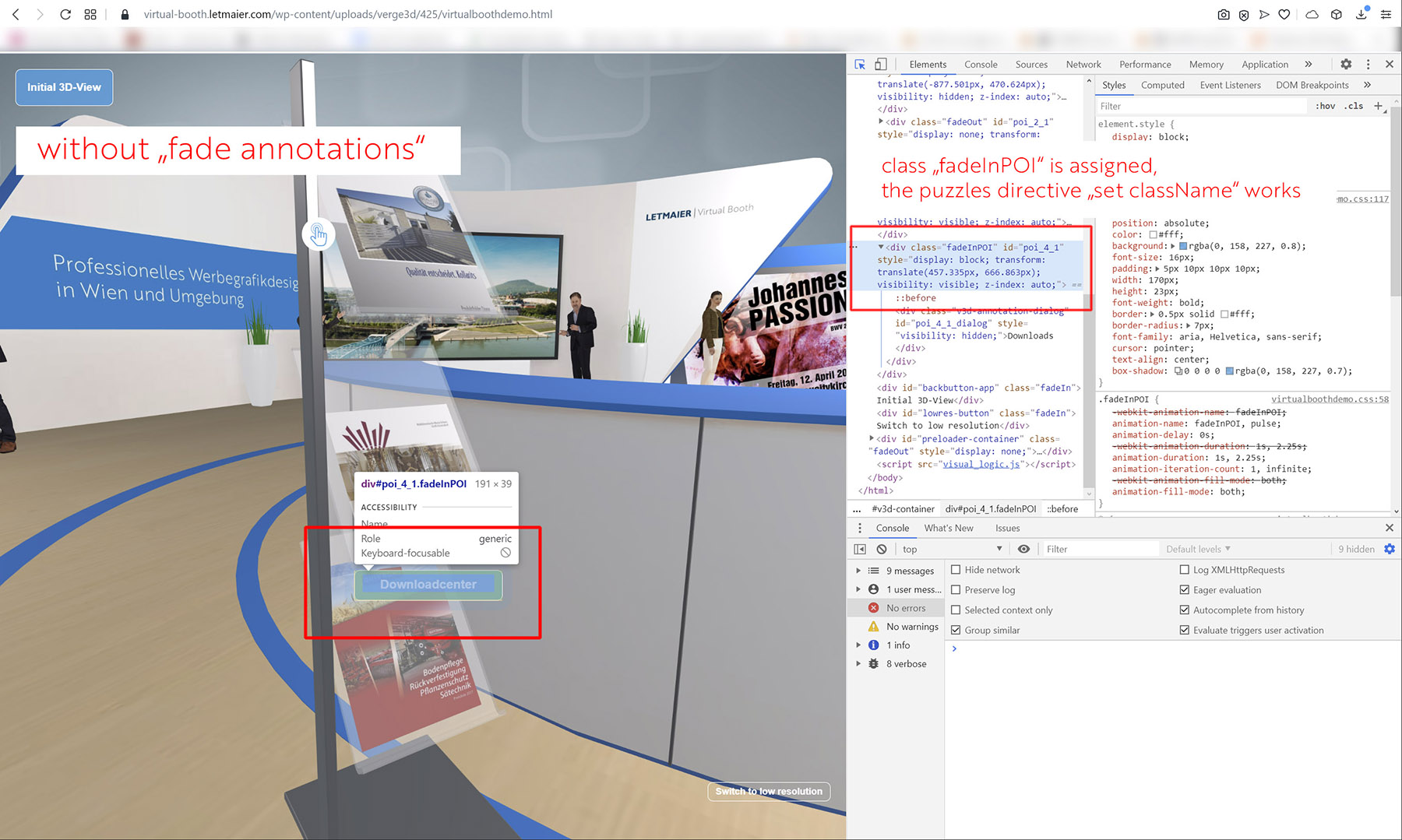This screenshot has height=840, width=1402.
Task: Reload the page with the refresh icon
Action: tap(65, 14)
